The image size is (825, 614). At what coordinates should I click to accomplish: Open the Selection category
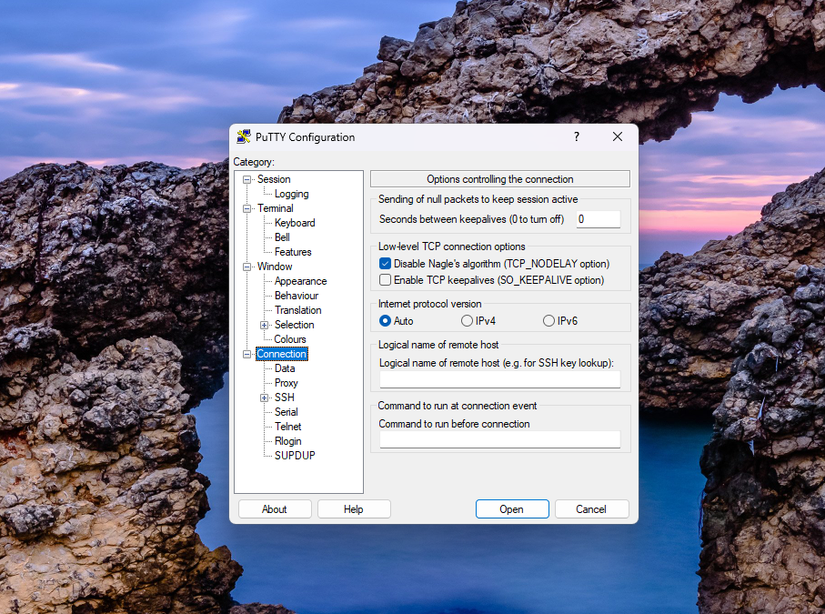point(294,325)
